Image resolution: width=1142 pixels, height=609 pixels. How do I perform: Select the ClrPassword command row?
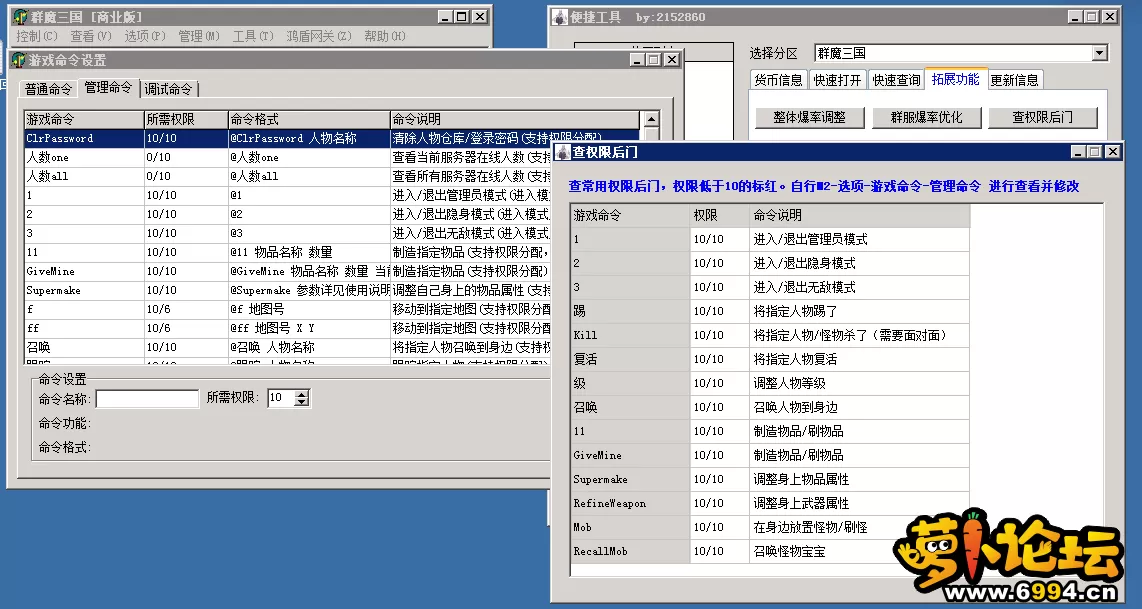[x=331, y=138]
